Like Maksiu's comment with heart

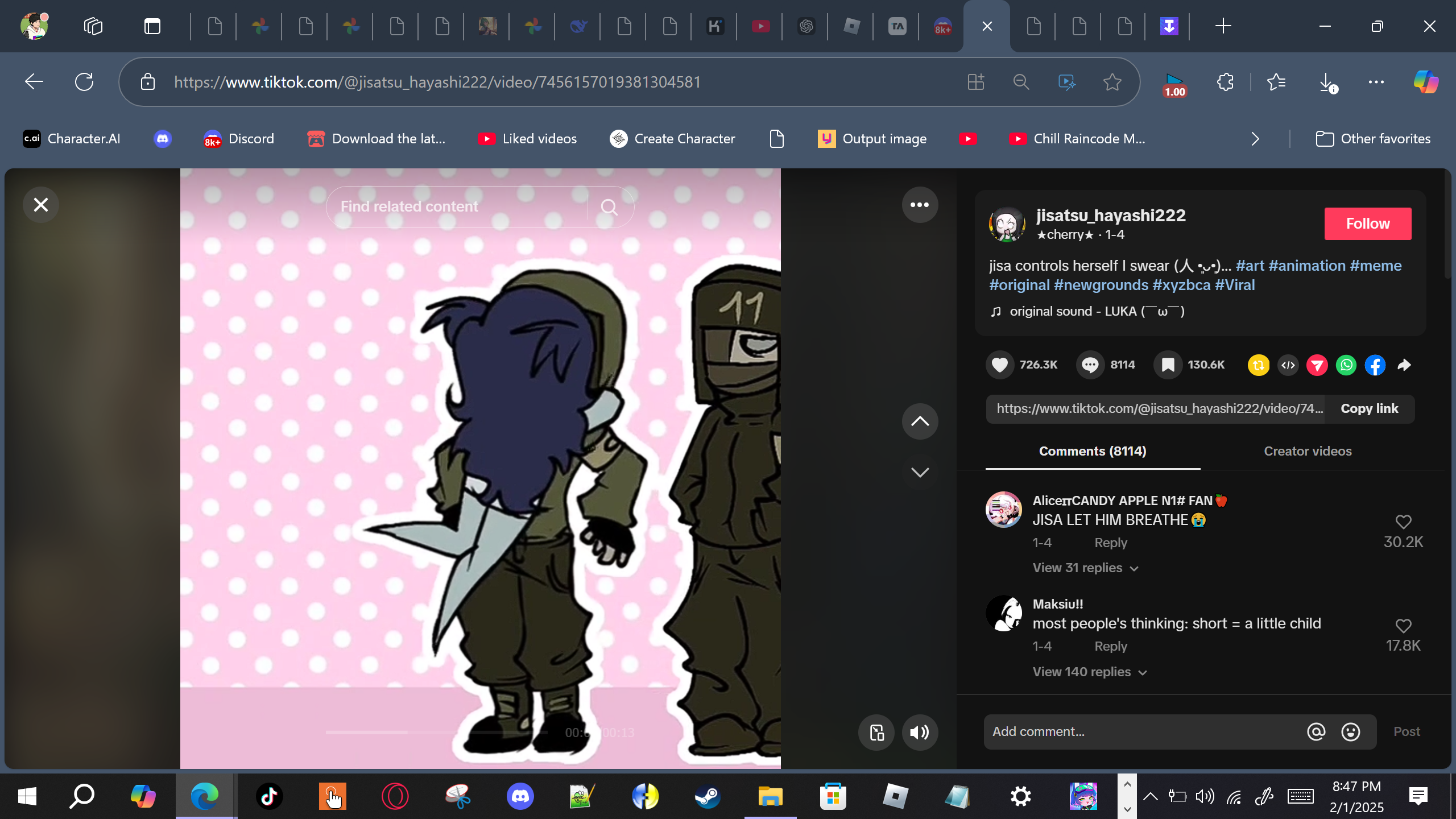click(1403, 626)
